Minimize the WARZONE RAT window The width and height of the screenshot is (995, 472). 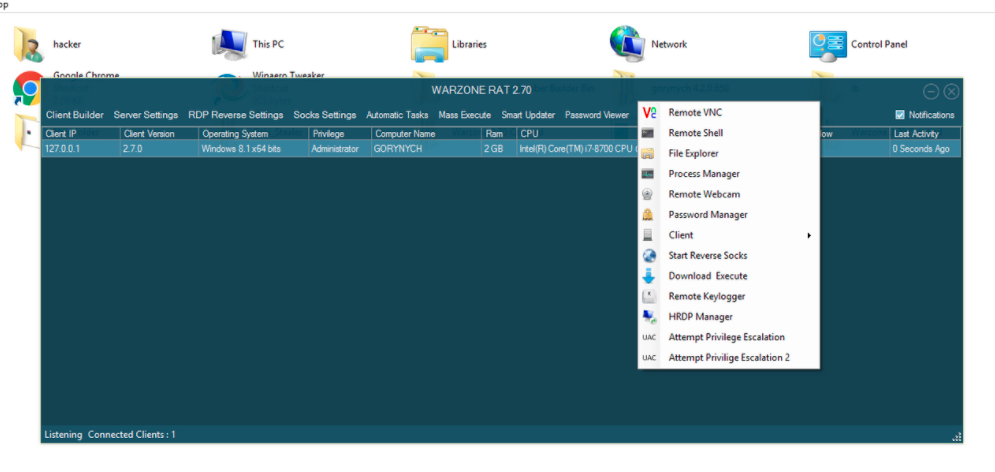tap(930, 92)
